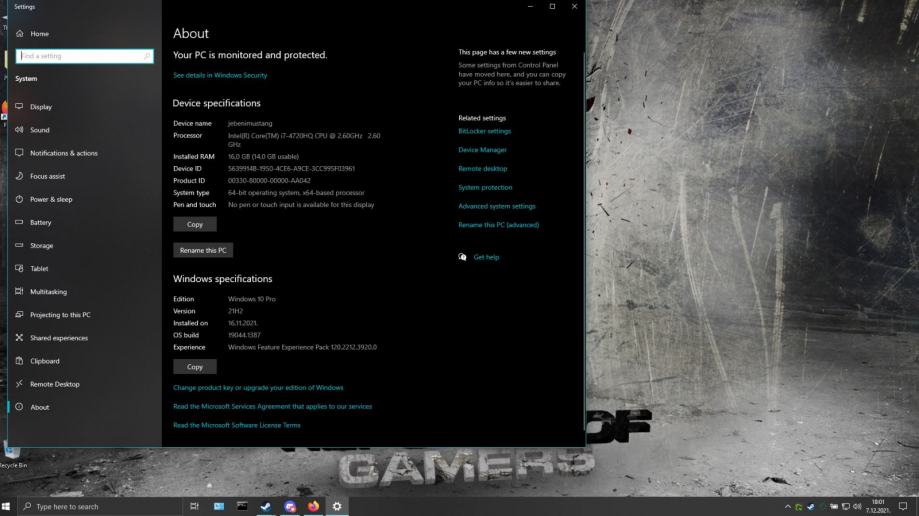Open Sound settings icon
This screenshot has width=919, height=516.
tap(19, 130)
